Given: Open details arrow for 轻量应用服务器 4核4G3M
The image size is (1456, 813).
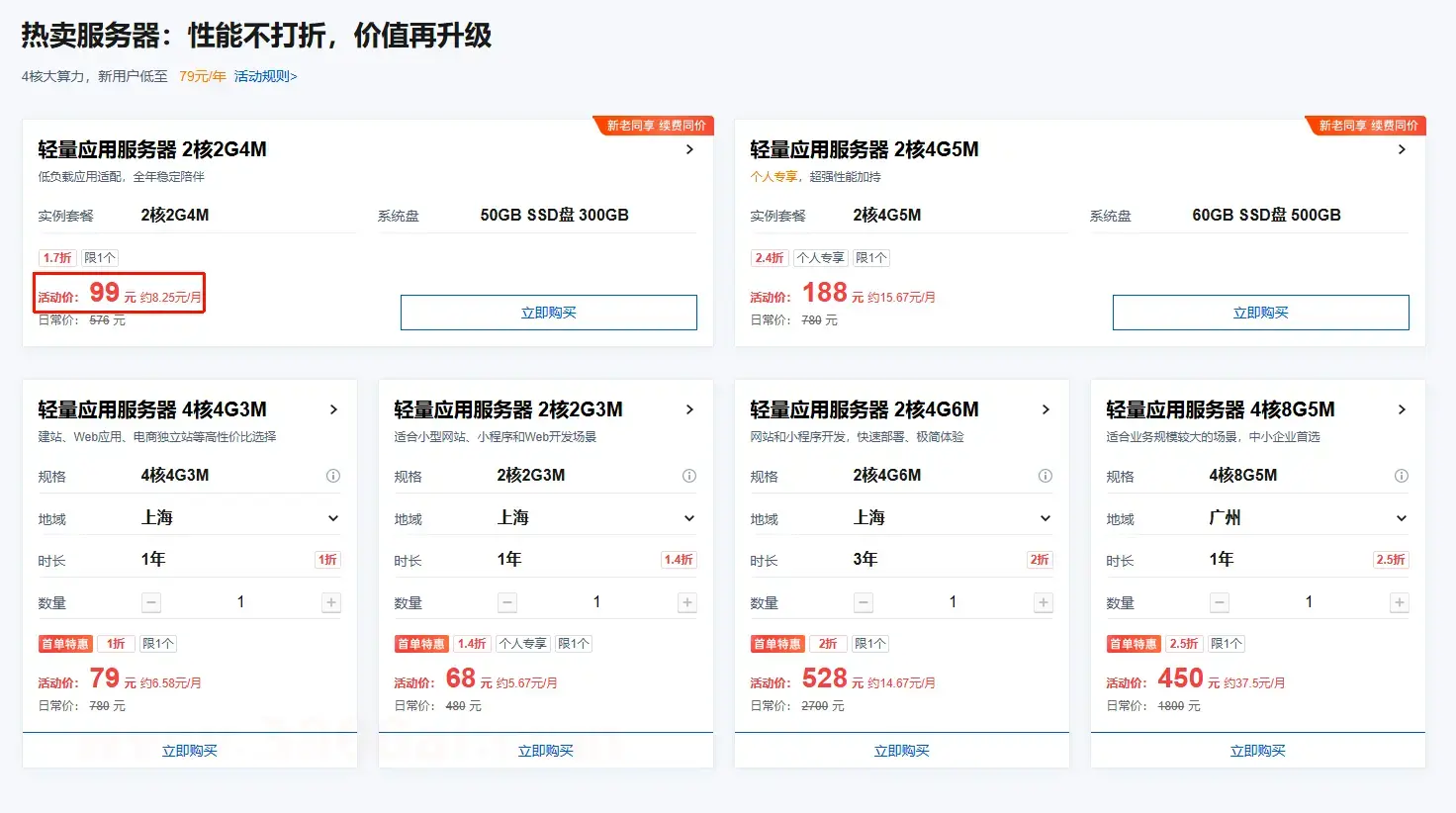Looking at the screenshot, I should point(333,409).
